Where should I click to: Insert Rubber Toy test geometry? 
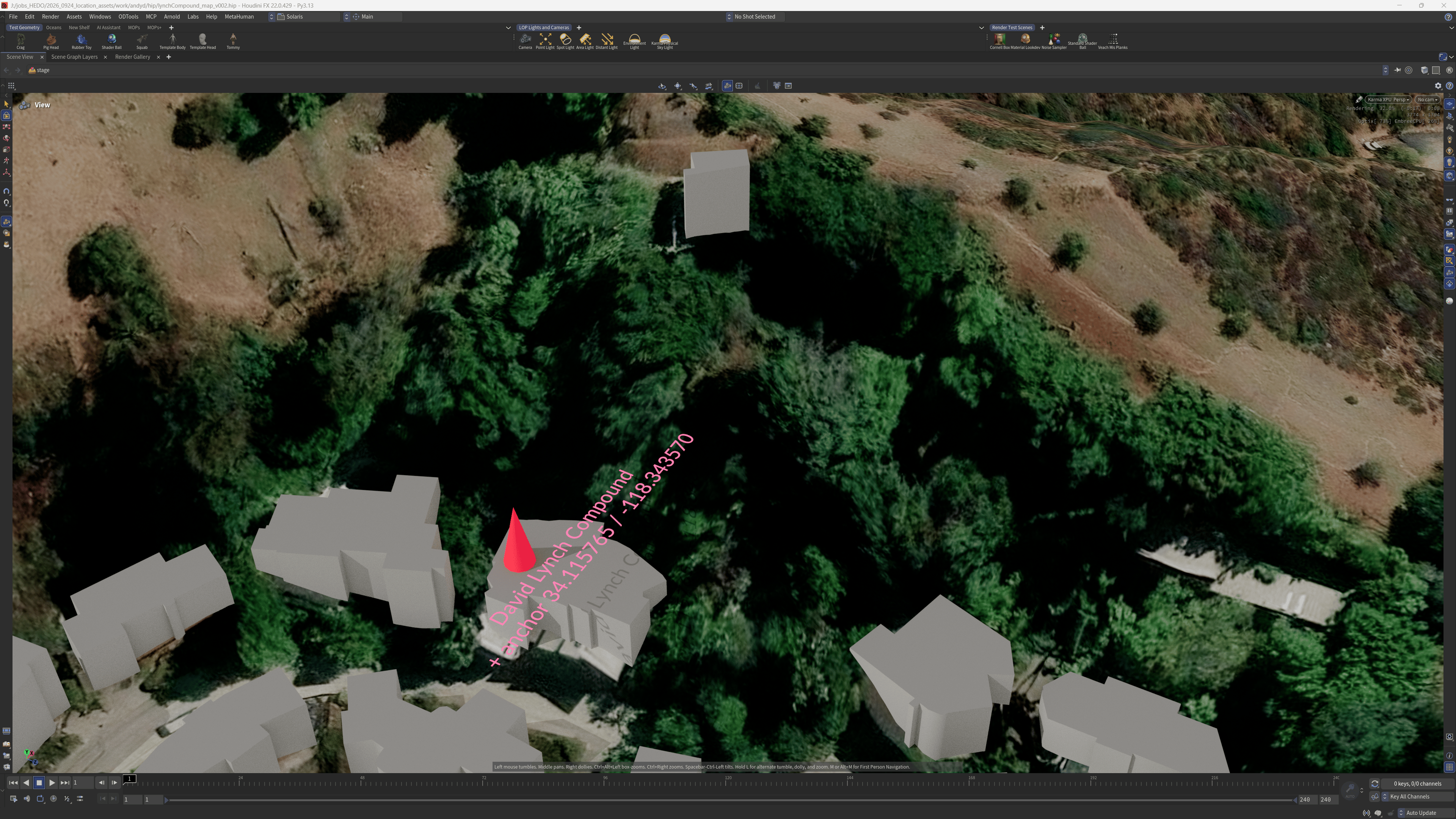tap(82, 41)
